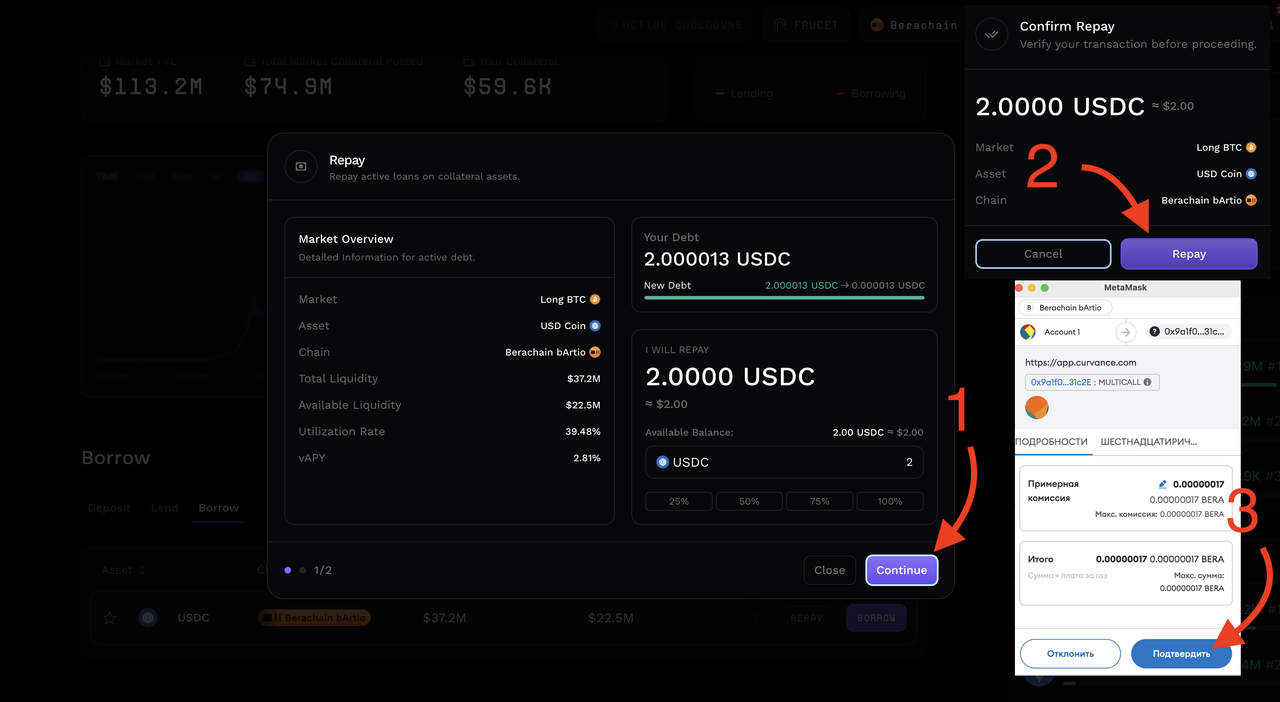Click the Available Balance value 2.00 USDC
Image resolution: width=1280 pixels, height=702 pixels.
pos(858,432)
